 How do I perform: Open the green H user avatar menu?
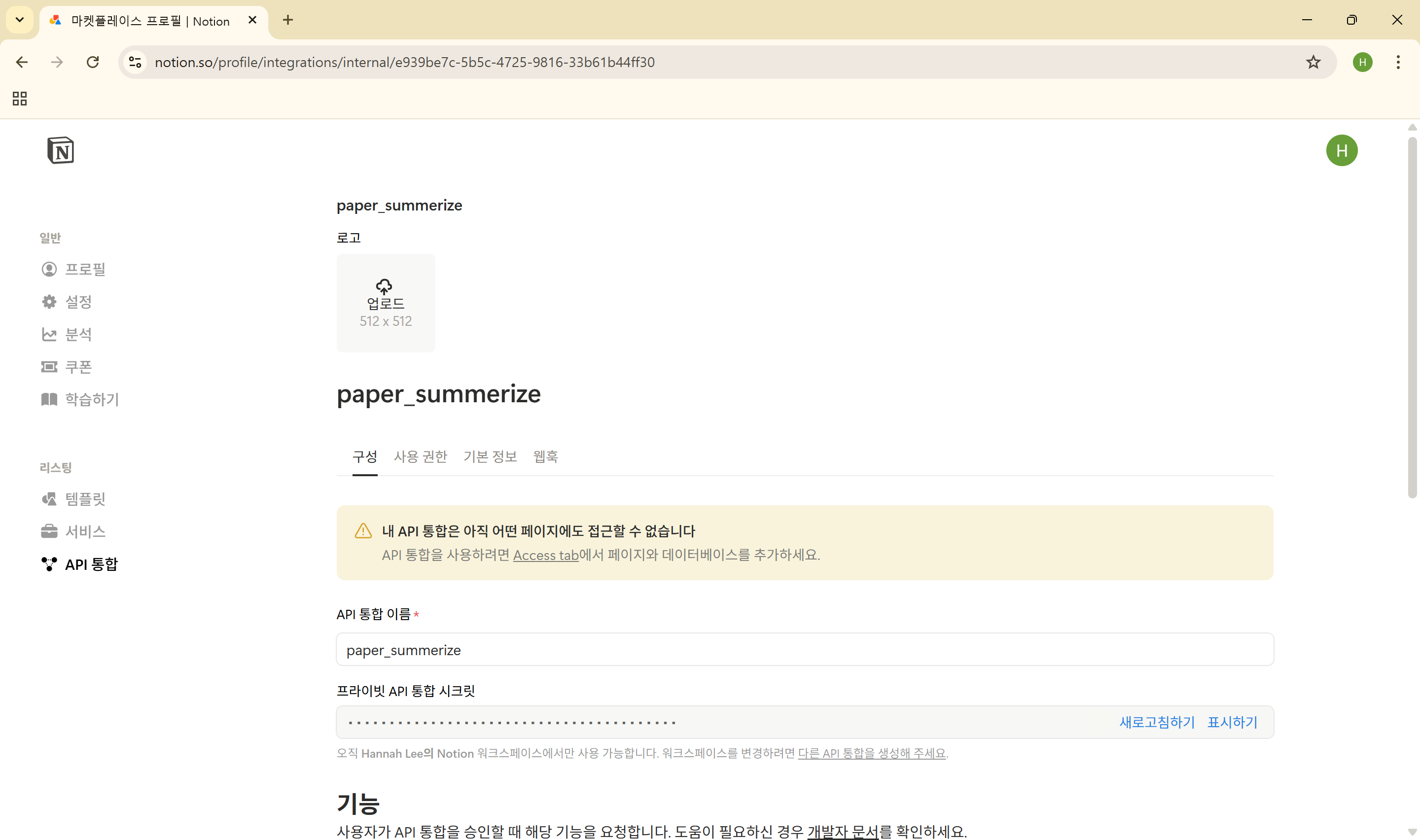[1341, 150]
